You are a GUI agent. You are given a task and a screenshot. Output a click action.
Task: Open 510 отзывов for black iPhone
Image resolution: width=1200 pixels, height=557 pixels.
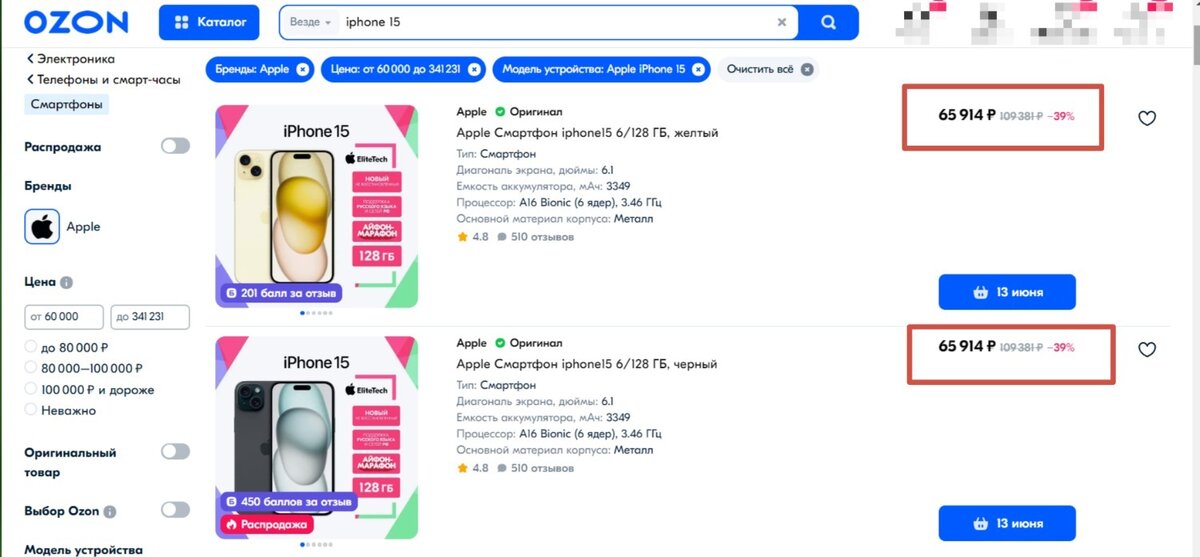[x=535, y=468]
